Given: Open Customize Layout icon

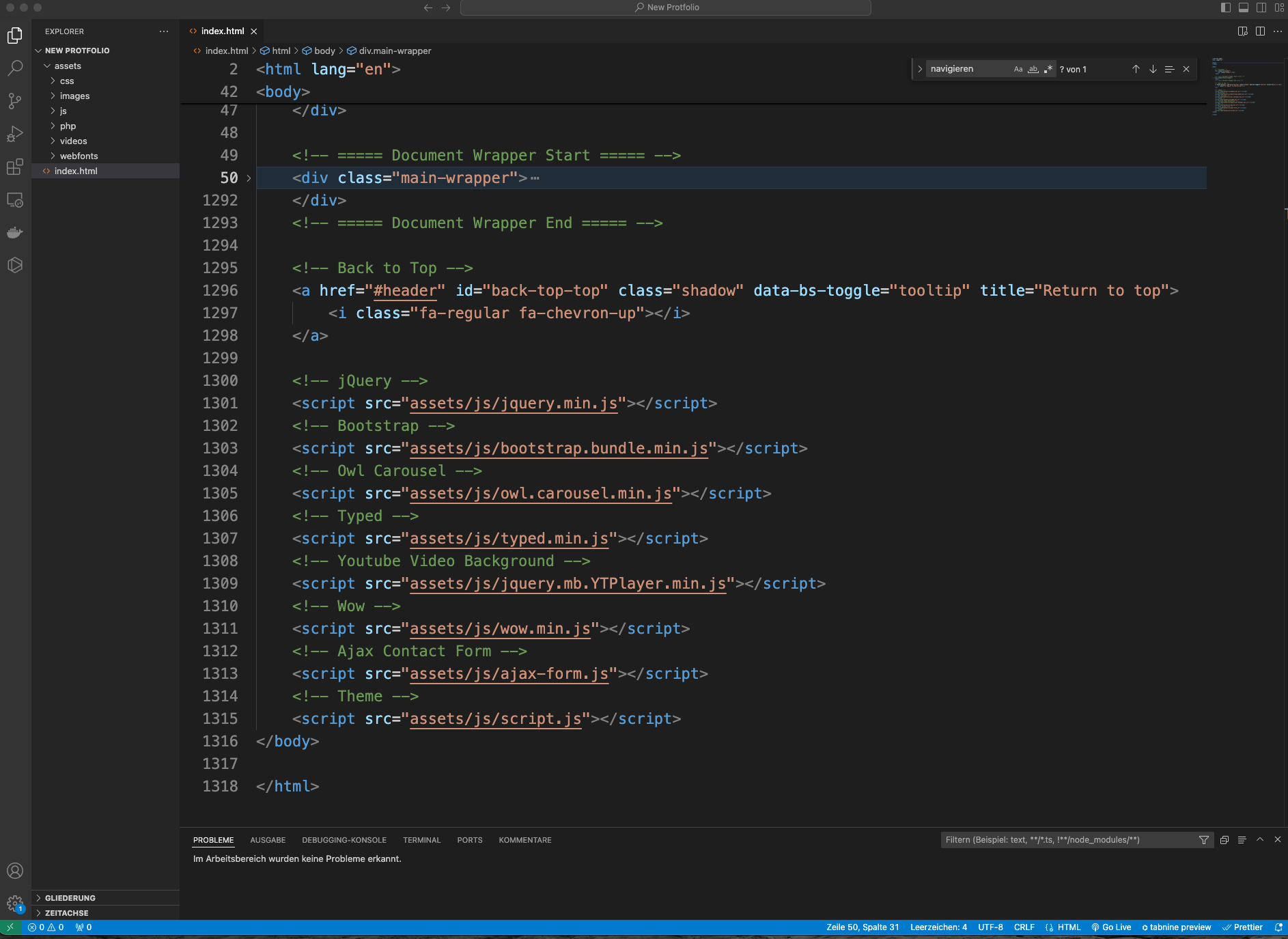Looking at the screenshot, I should pos(1279,8).
